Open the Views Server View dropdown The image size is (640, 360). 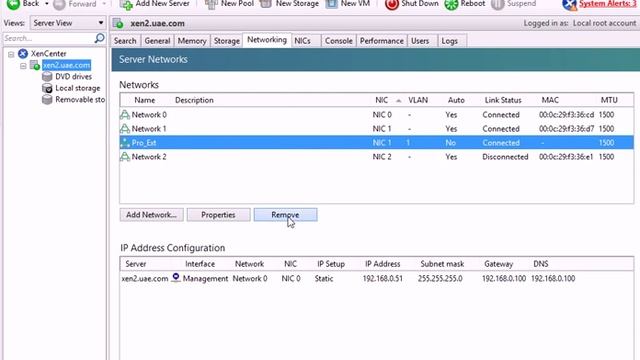(68, 23)
